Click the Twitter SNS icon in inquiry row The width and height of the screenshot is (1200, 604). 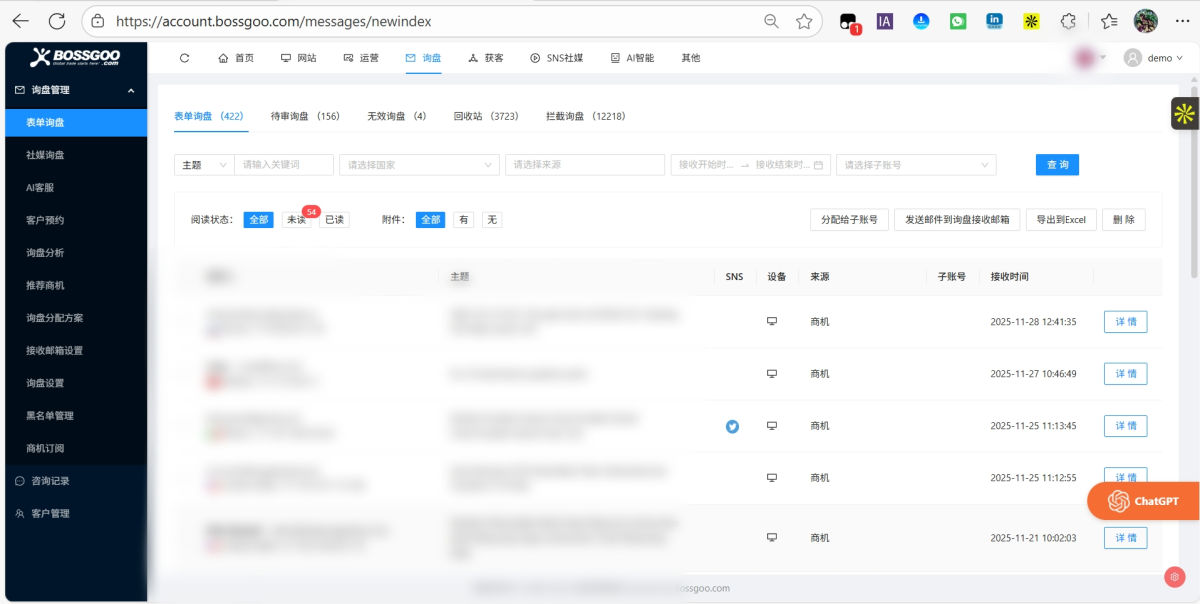732,426
